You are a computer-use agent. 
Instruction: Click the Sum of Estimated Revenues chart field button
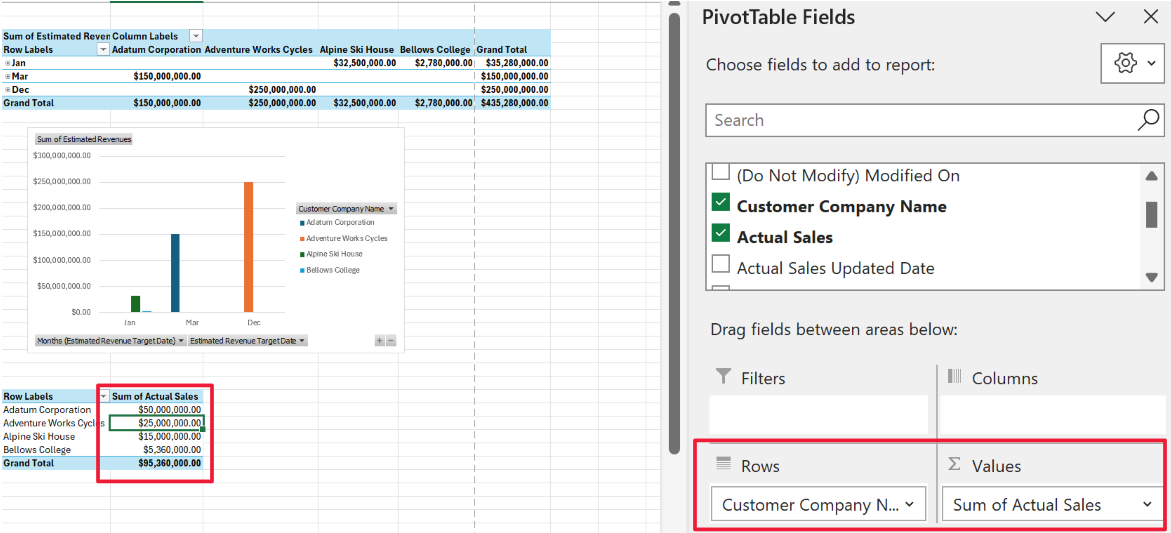coord(84,140)
